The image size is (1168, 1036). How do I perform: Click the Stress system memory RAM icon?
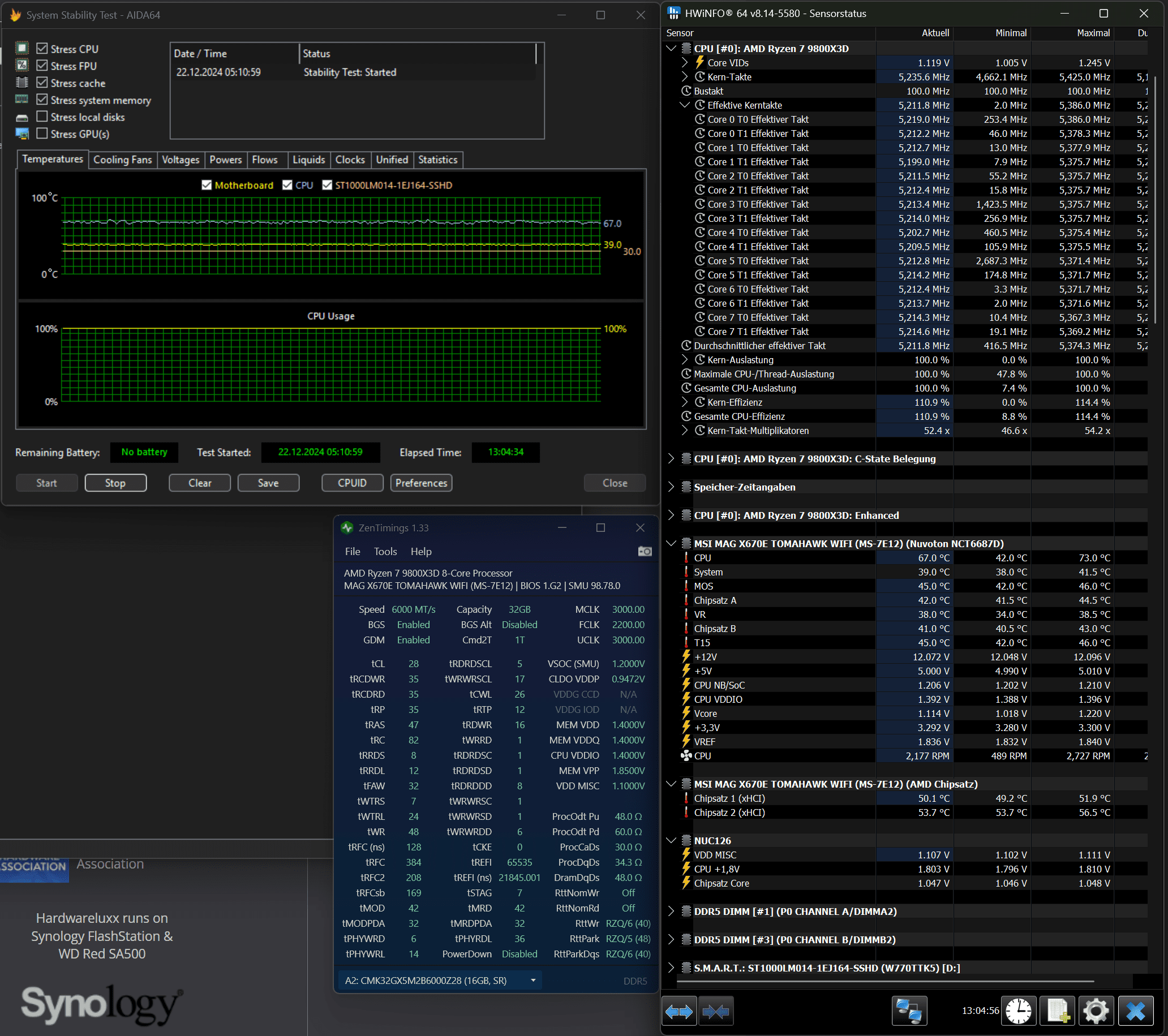coord(22,100)
